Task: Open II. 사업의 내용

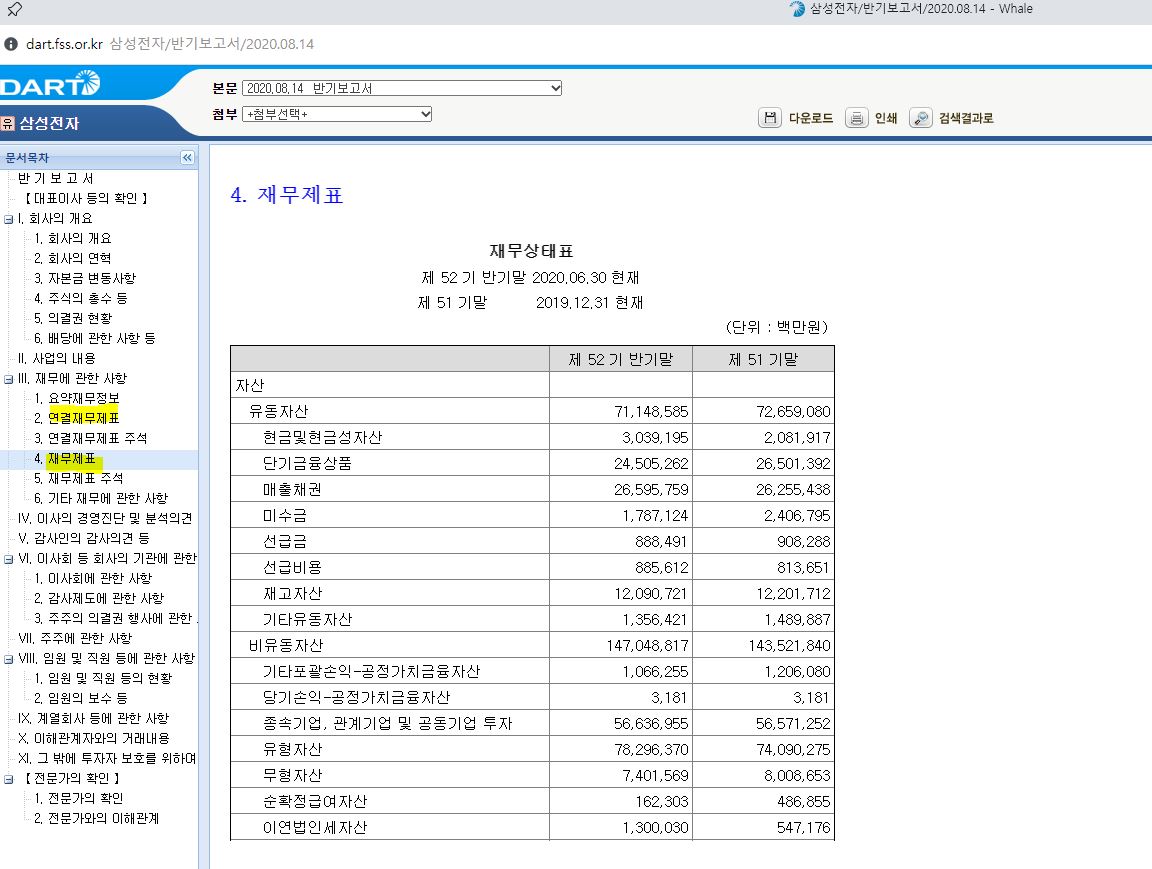Action: click(57, 358)
